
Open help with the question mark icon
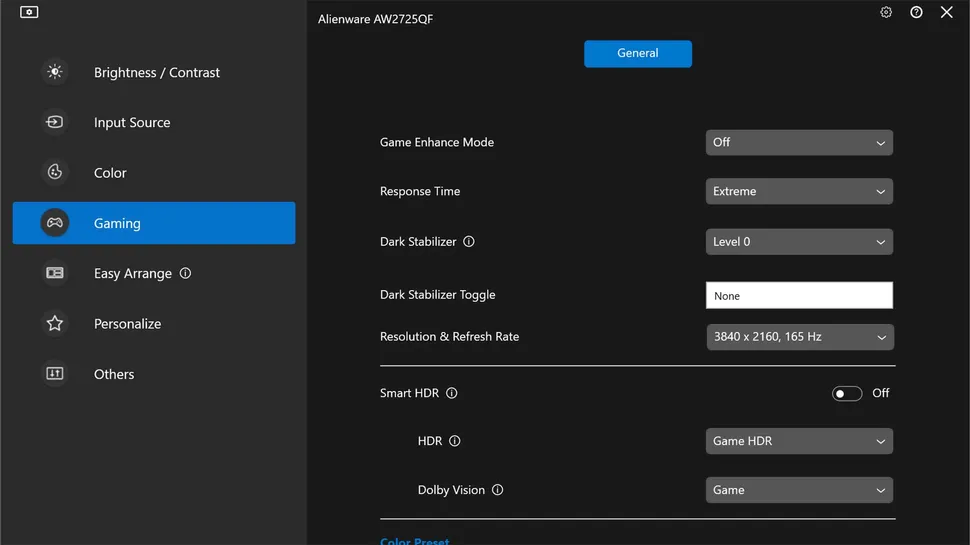916,13
